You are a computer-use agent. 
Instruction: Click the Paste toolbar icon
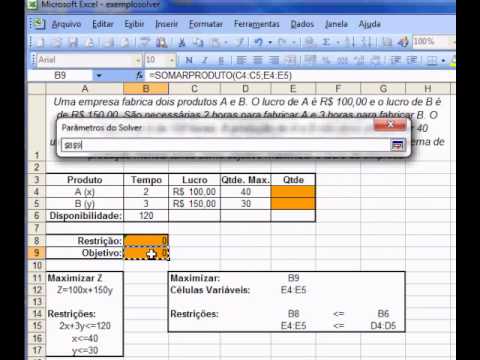click(x=215, y=42)
